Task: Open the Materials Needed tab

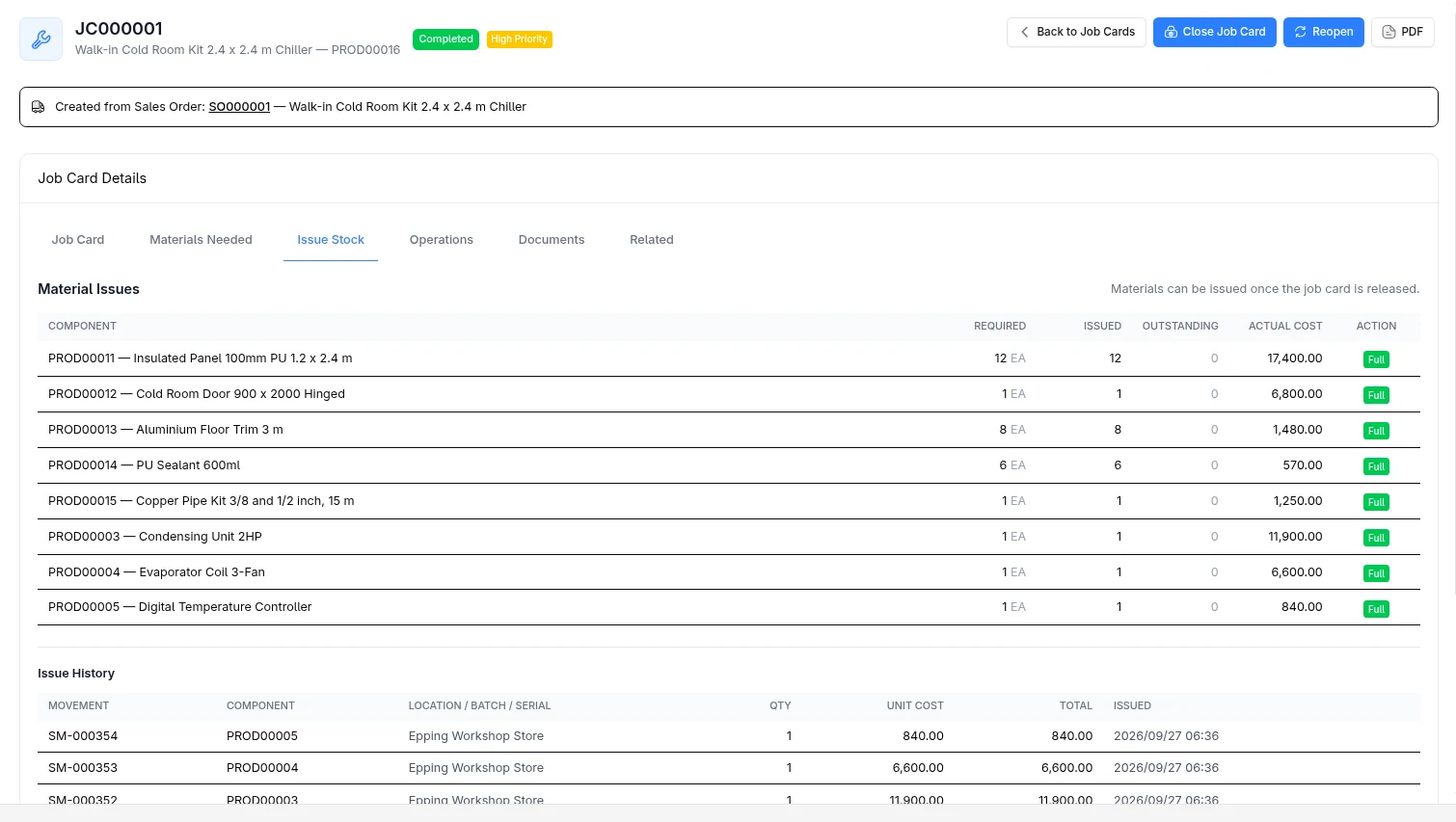Action: tap(201, 240)
